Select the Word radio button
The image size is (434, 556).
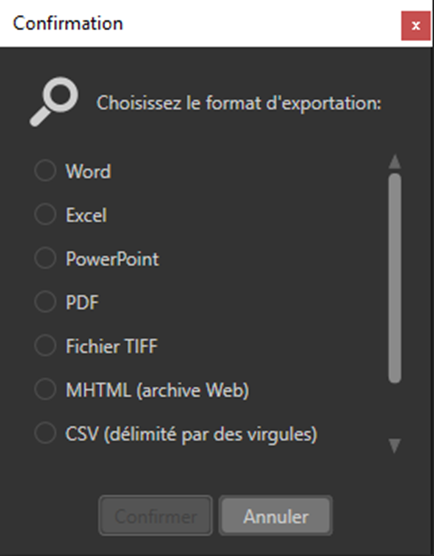click(45, 171)
